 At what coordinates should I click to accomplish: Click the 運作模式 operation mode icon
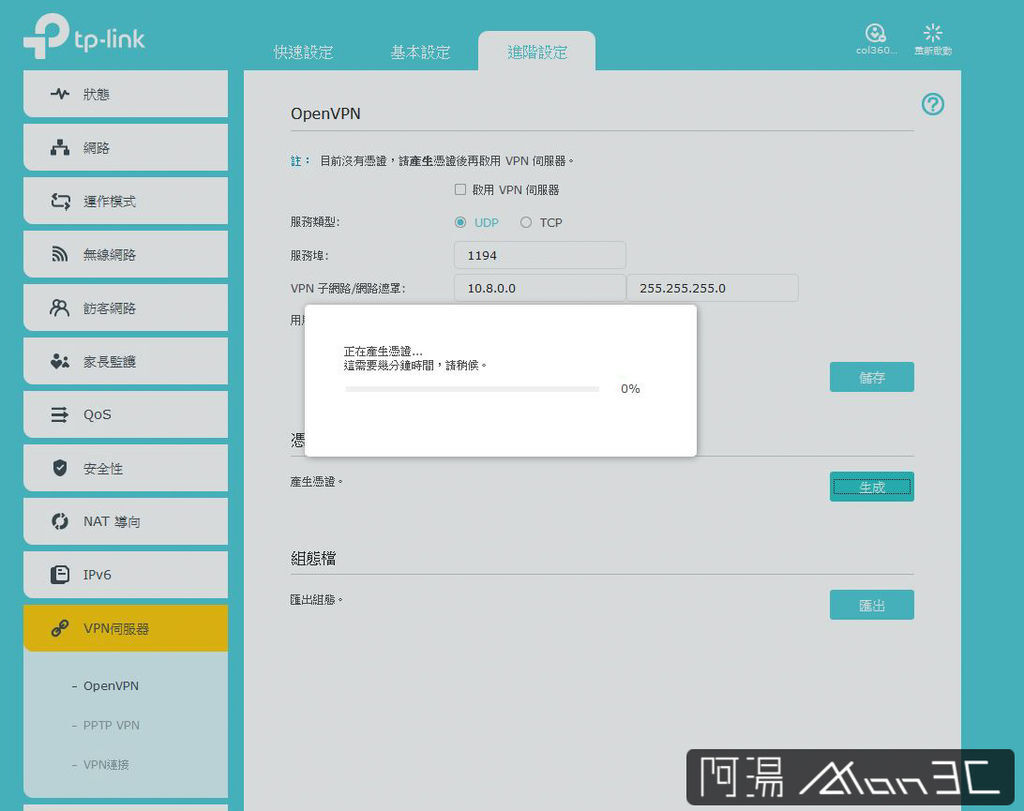(x=60, y=201)
